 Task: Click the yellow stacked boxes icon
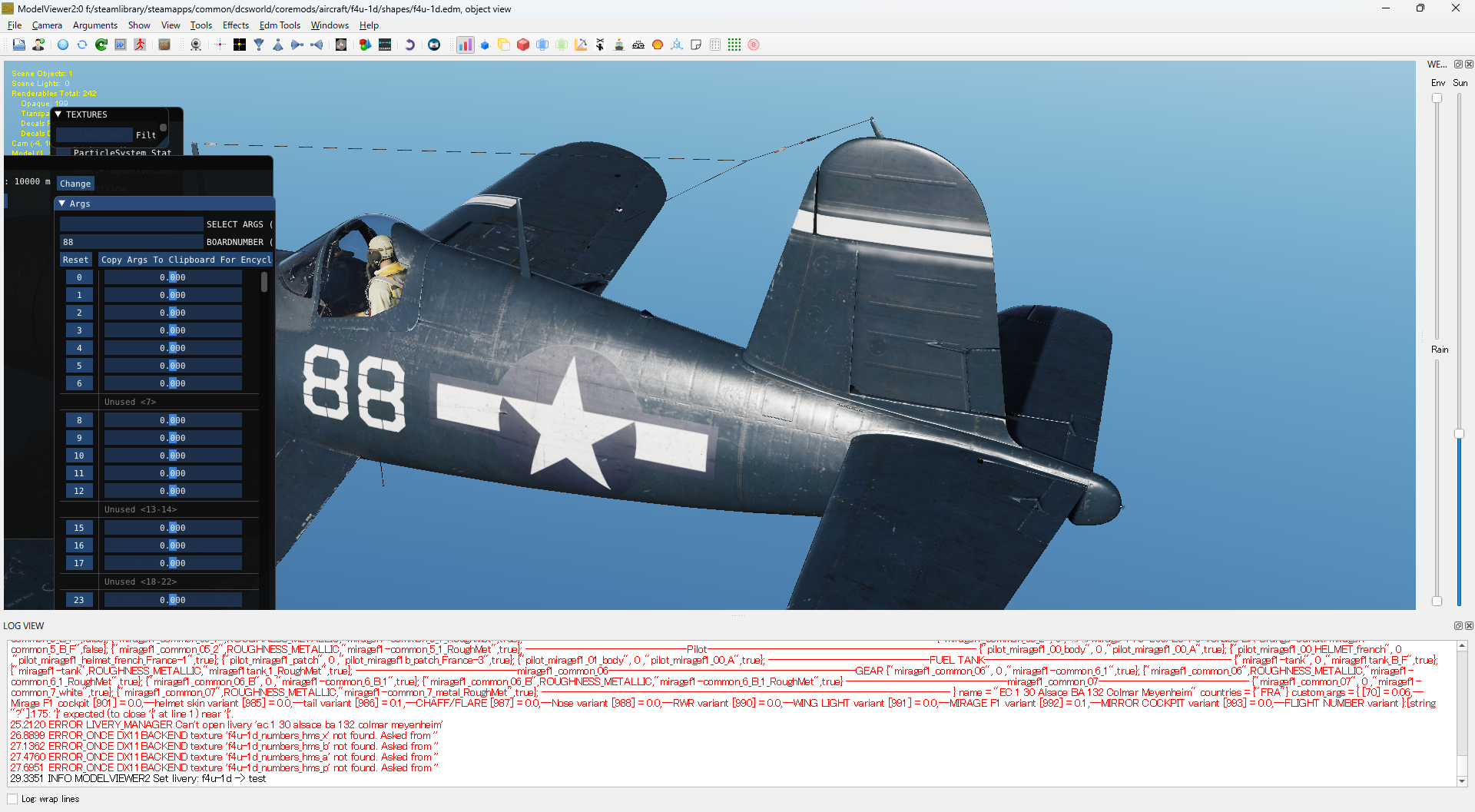[504, 45]
